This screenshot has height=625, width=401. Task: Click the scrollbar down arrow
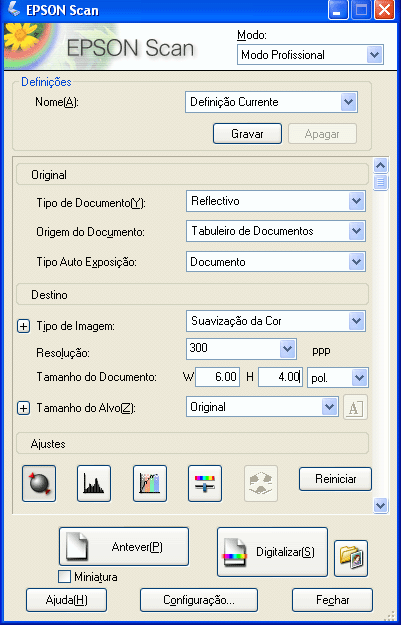click(x=381, y=506)
